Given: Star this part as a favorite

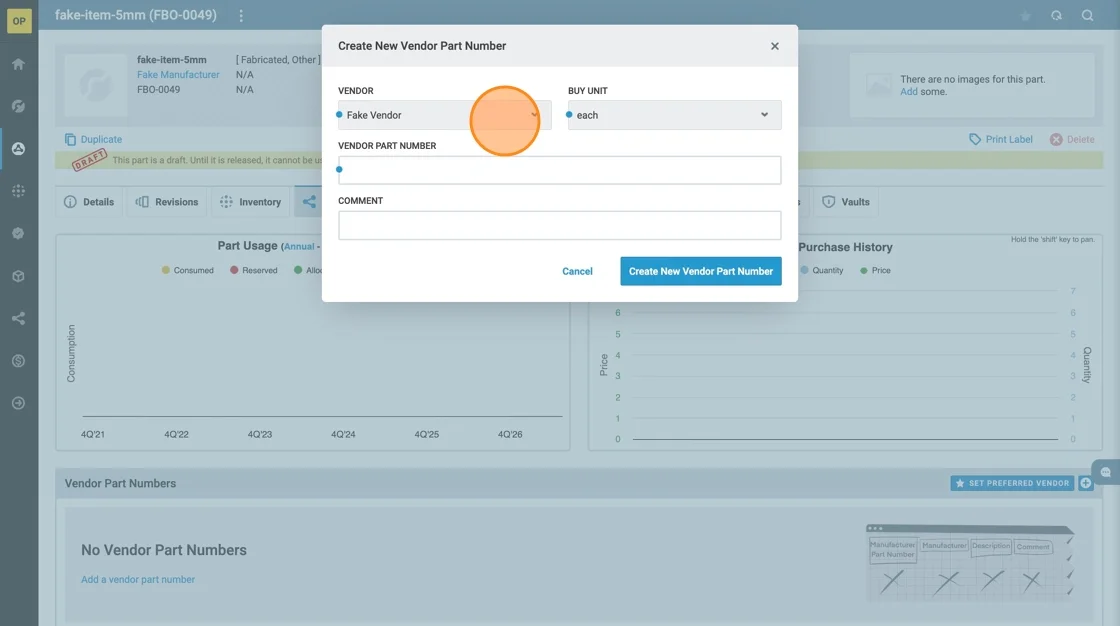Looking at the screenshot, I should [1025, 16].
